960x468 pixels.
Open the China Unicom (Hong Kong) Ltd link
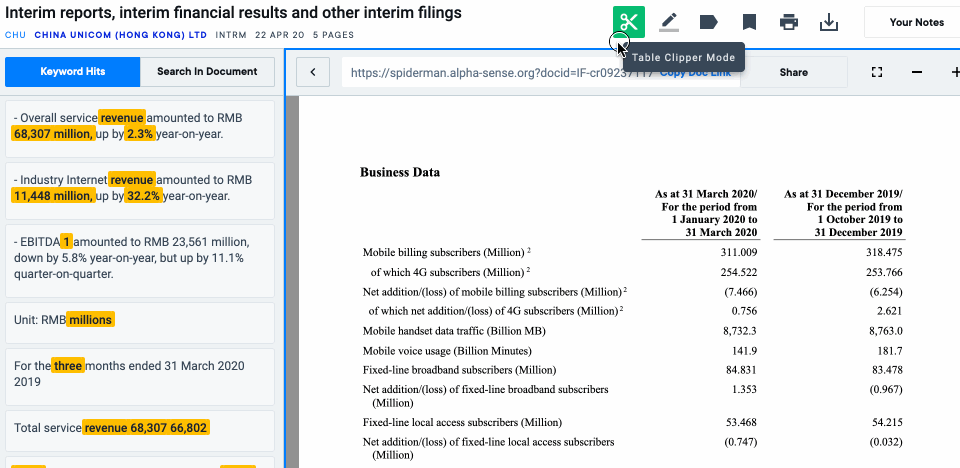pyautogui.click(x=120, y=35)
